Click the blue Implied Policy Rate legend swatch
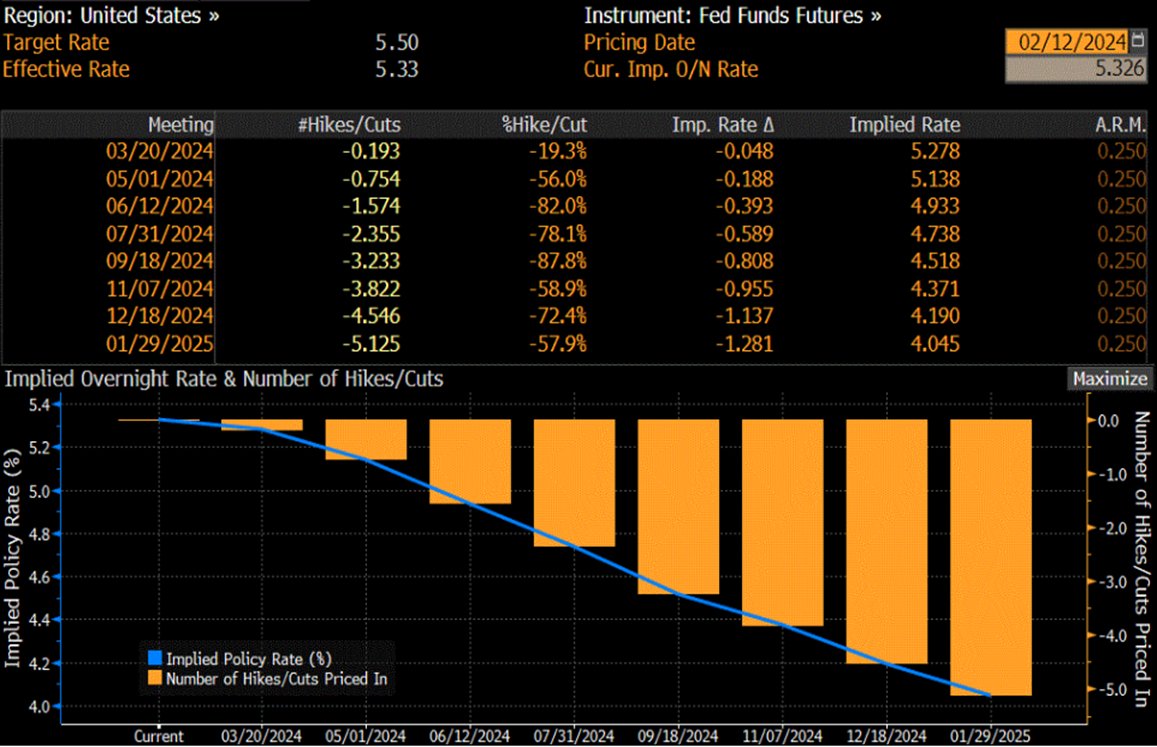 154,659
